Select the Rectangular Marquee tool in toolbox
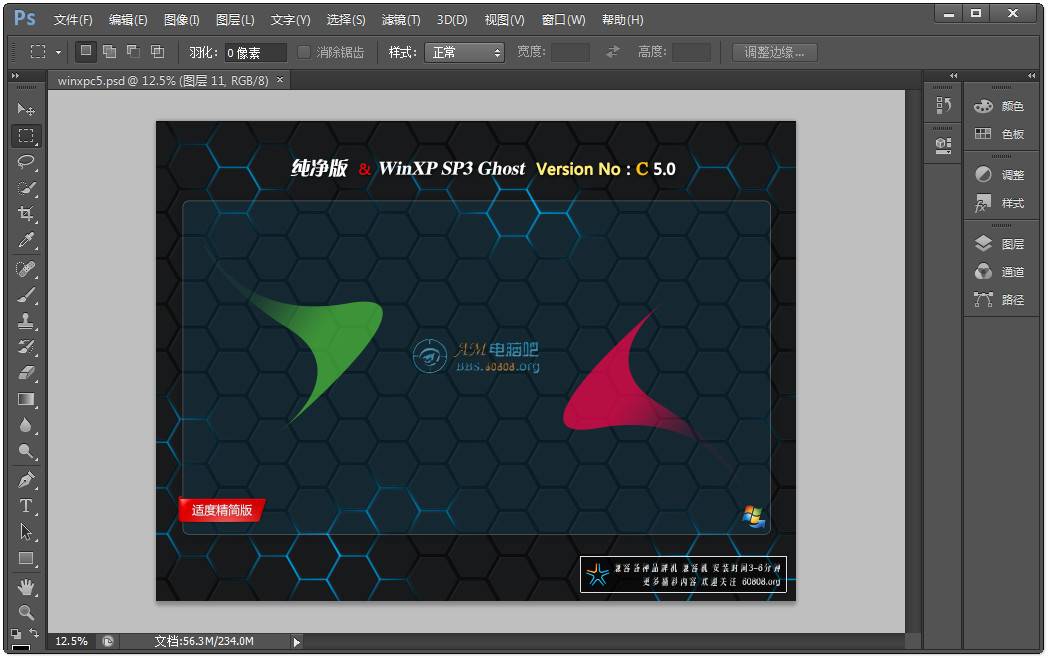This screenshot has width=1048, height=658. pos(26,136)
